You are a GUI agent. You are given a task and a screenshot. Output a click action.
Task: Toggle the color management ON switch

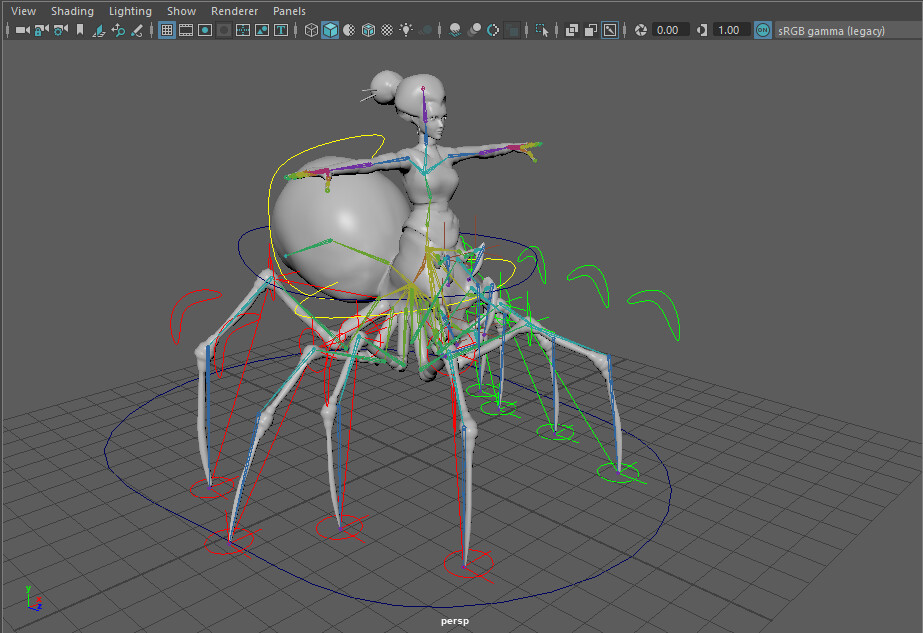[x=763, y=30]
